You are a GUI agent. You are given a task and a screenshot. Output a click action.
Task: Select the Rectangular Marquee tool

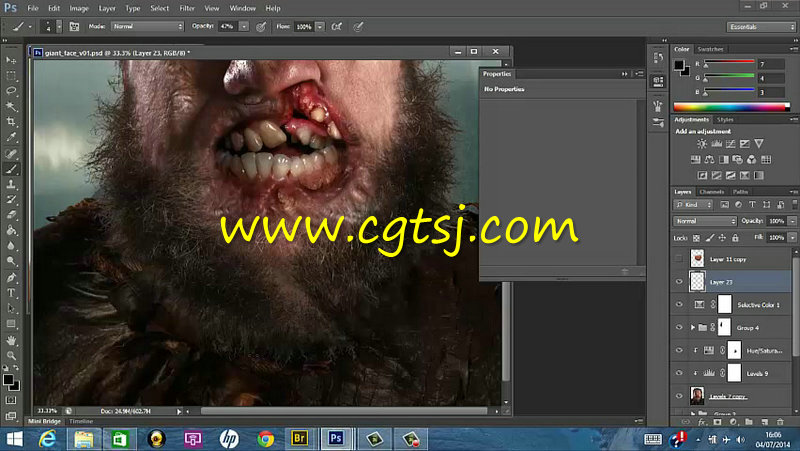point(11,76)
